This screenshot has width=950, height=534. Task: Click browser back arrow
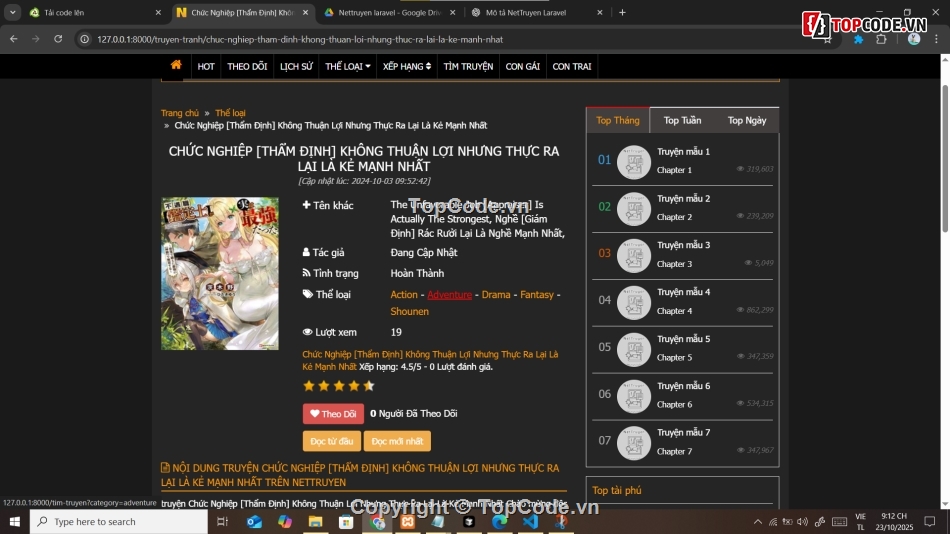click(x=13, y=39)
